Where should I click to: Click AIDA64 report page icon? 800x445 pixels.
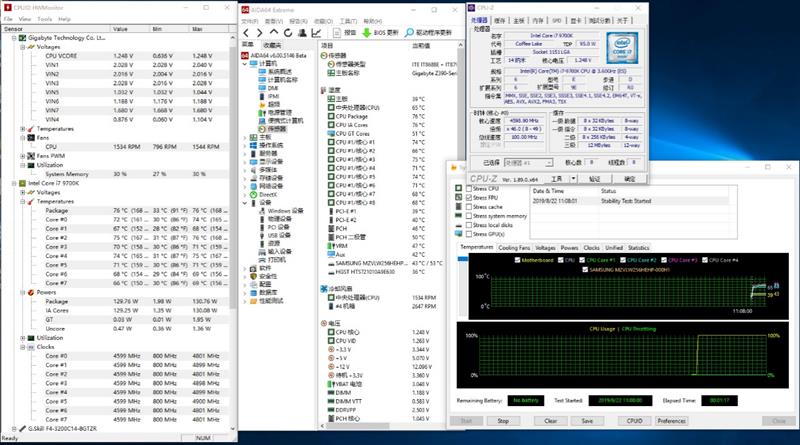tap(337, 33)
